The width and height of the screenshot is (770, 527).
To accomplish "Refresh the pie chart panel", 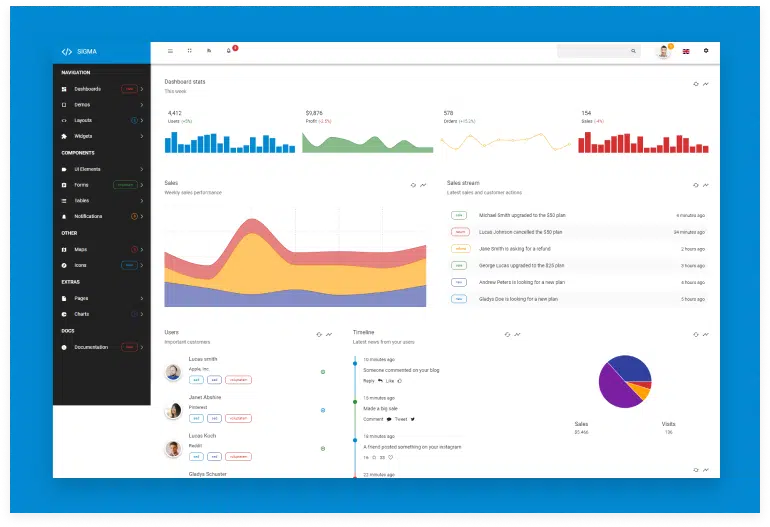I will point(696,334).
